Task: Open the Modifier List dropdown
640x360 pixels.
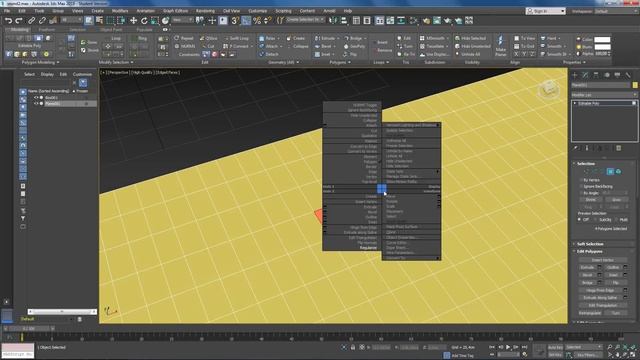Action: click(604, 95)
